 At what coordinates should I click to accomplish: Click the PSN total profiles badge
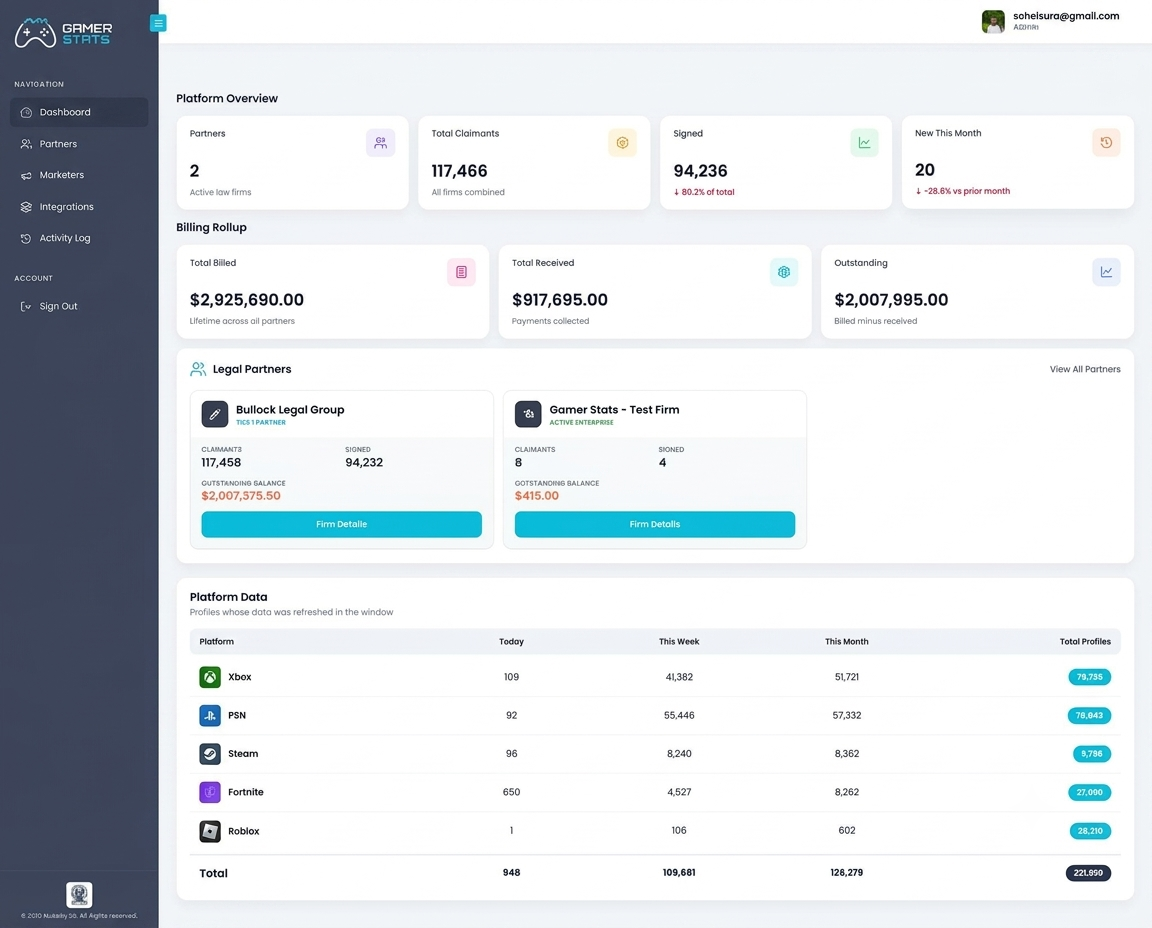[x=1090, y=715]
